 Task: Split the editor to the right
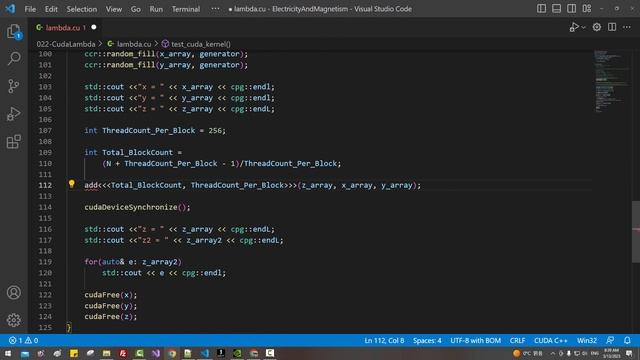612,27
